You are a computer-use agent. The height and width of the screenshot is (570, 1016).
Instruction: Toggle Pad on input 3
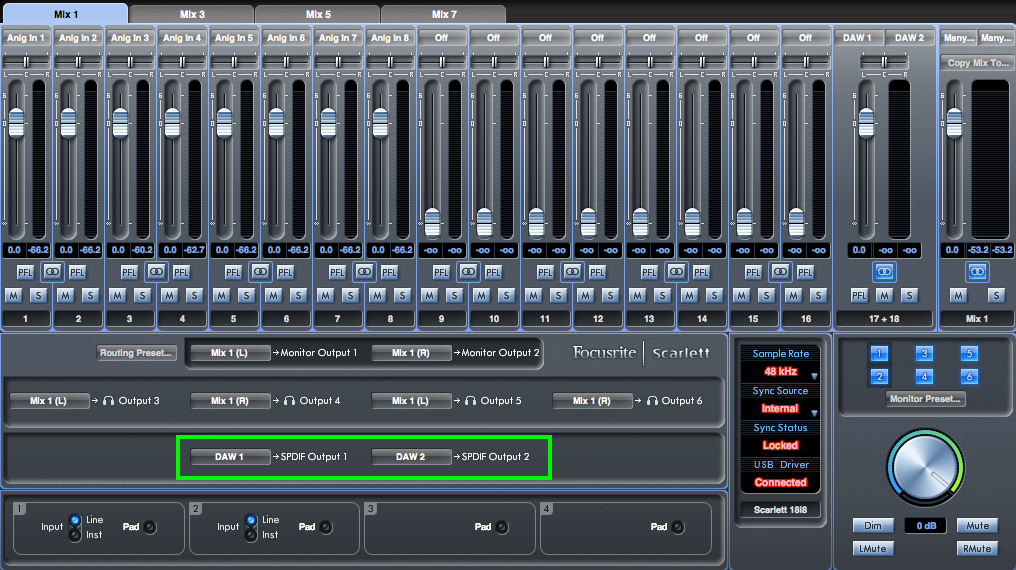tap(502, 527)
